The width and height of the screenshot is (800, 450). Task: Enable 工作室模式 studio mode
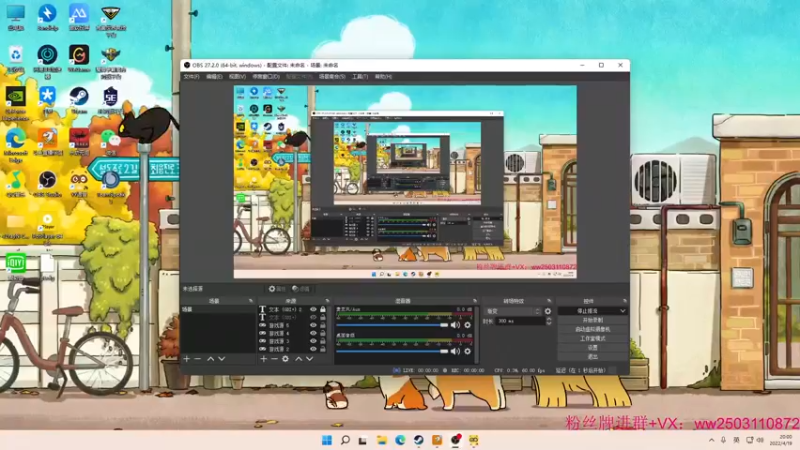tap(592, 338)
